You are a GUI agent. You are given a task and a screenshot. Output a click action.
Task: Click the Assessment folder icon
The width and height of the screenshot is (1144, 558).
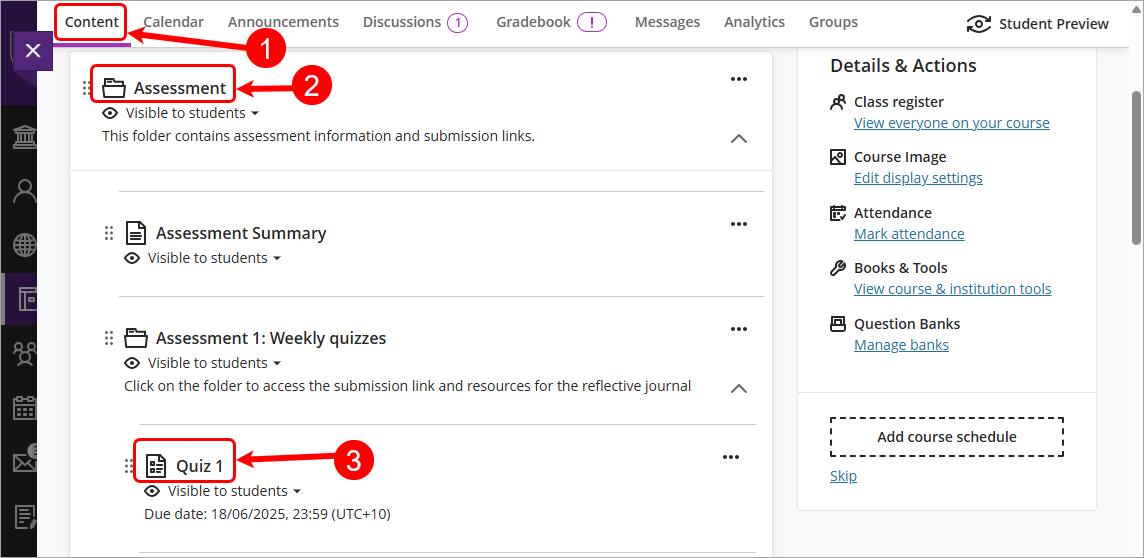(114, 88)
